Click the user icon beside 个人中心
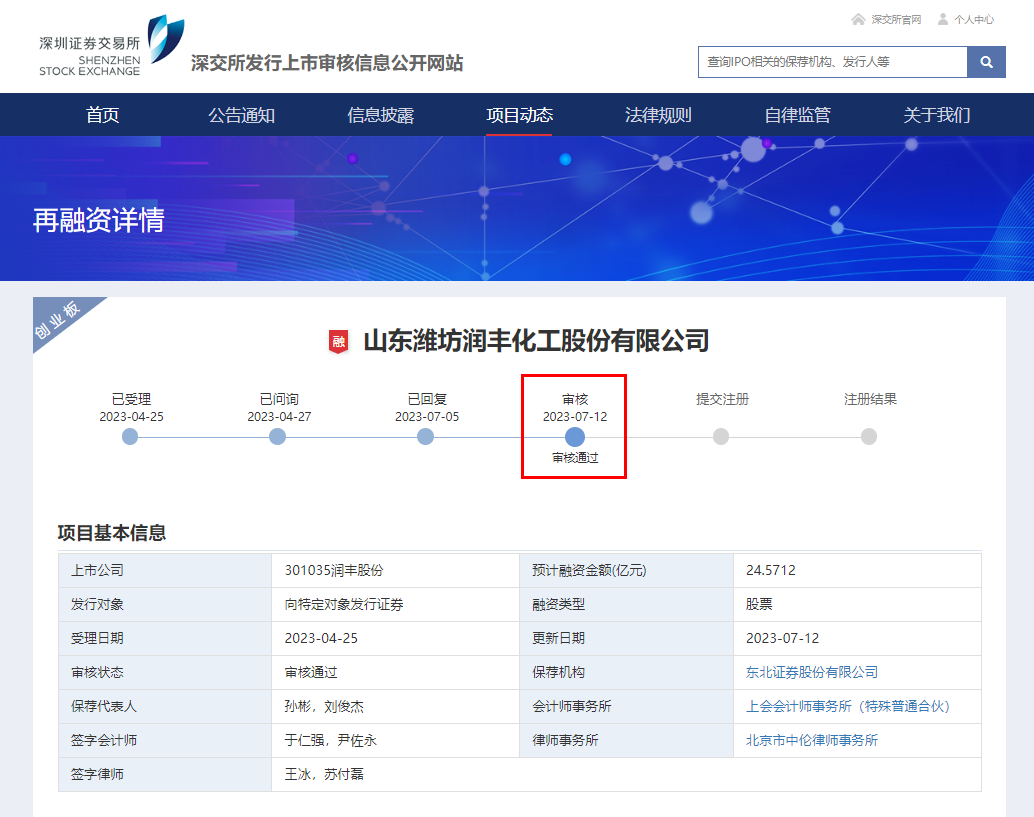The height and width of the screenshot is (817, 1034). [x=942, y=19]
